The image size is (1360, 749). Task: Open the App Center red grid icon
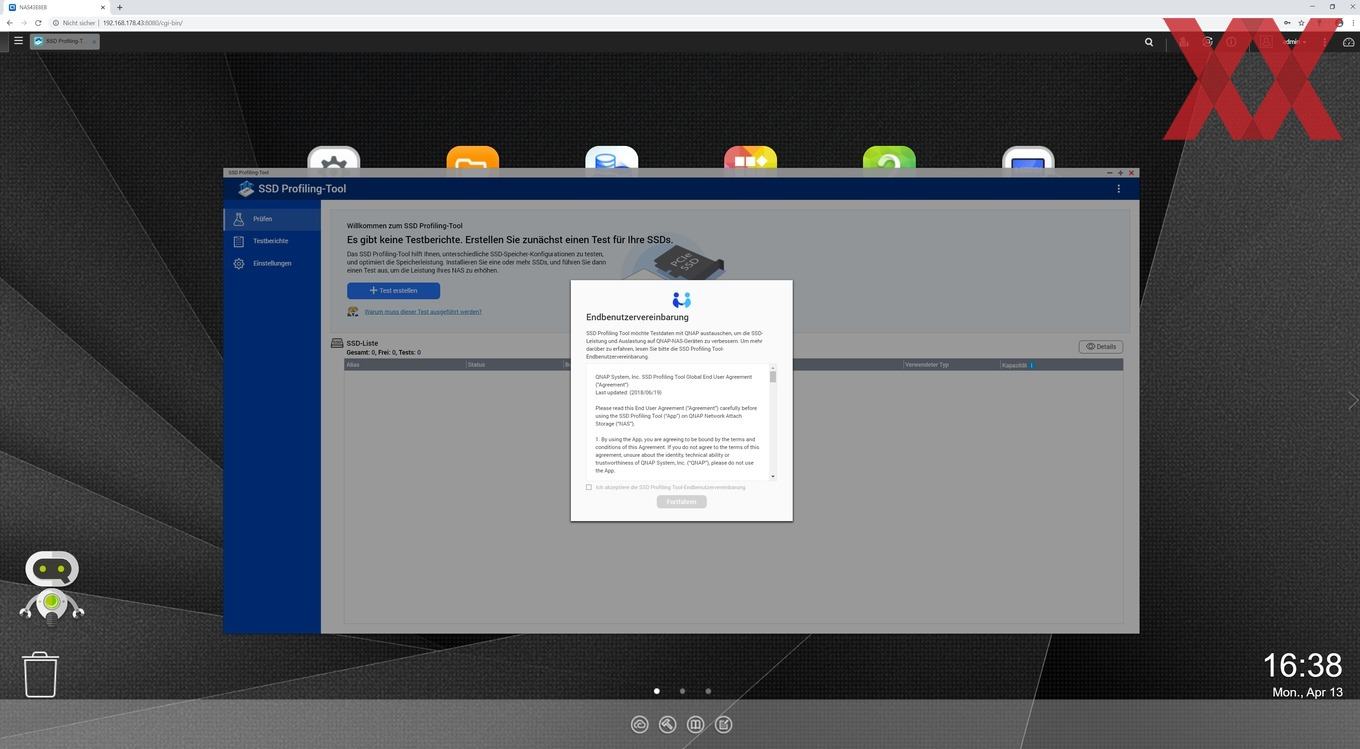tap(751, 160)
